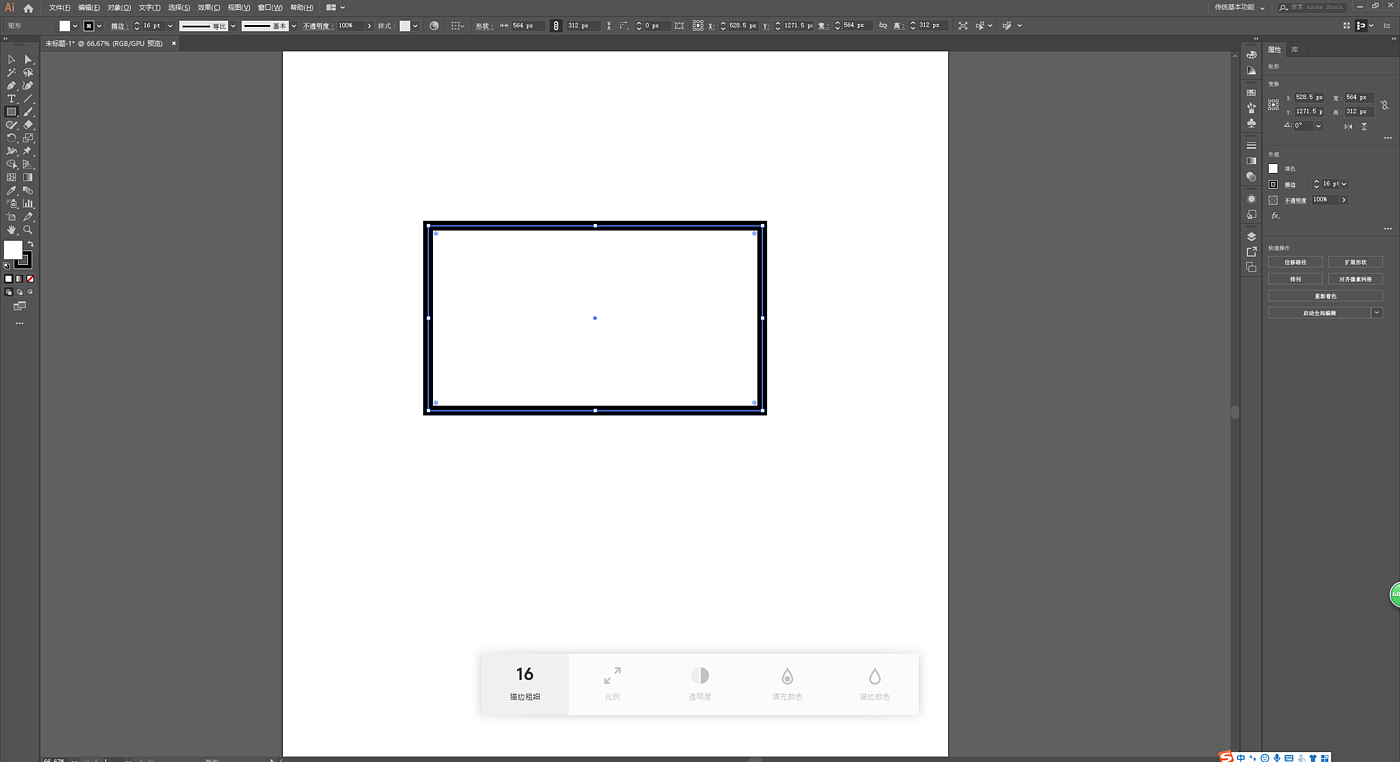Choose the Eyedropper tool

click(11, 190)
